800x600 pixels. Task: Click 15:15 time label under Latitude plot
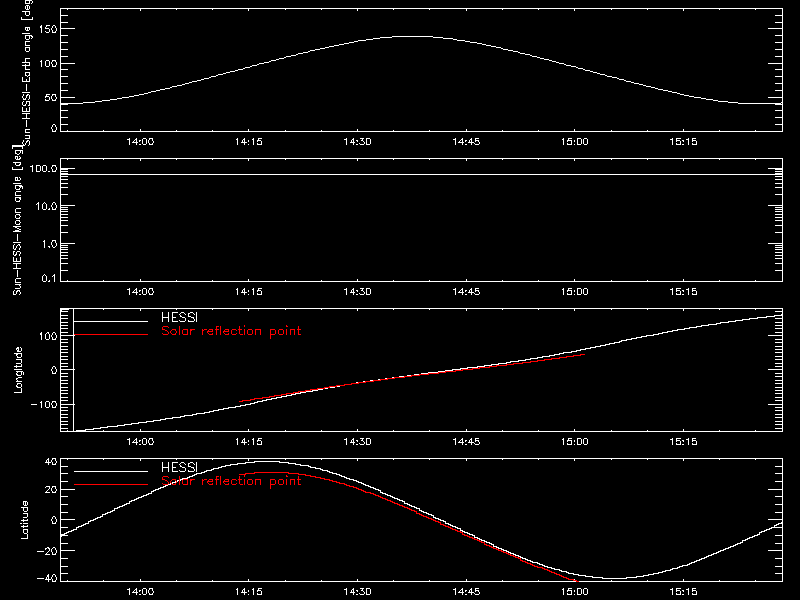683,592
